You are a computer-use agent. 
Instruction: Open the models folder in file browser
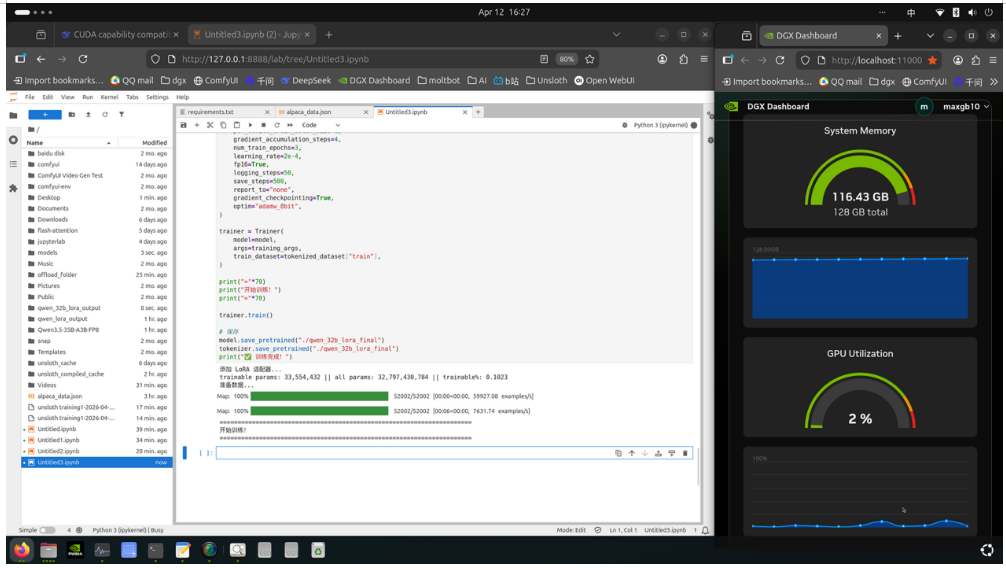96,253
